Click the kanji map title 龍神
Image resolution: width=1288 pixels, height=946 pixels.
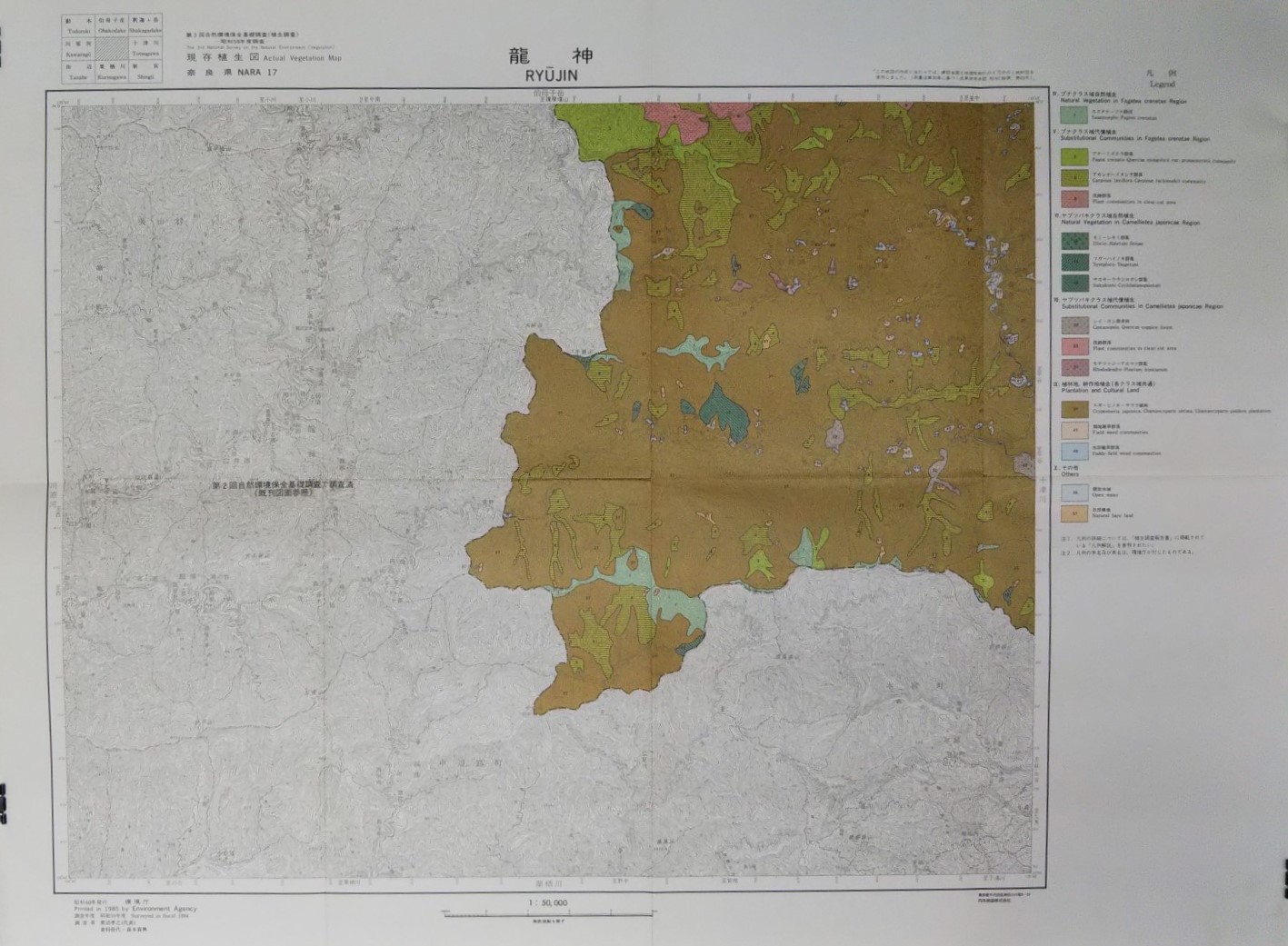[x=552, y=55]
